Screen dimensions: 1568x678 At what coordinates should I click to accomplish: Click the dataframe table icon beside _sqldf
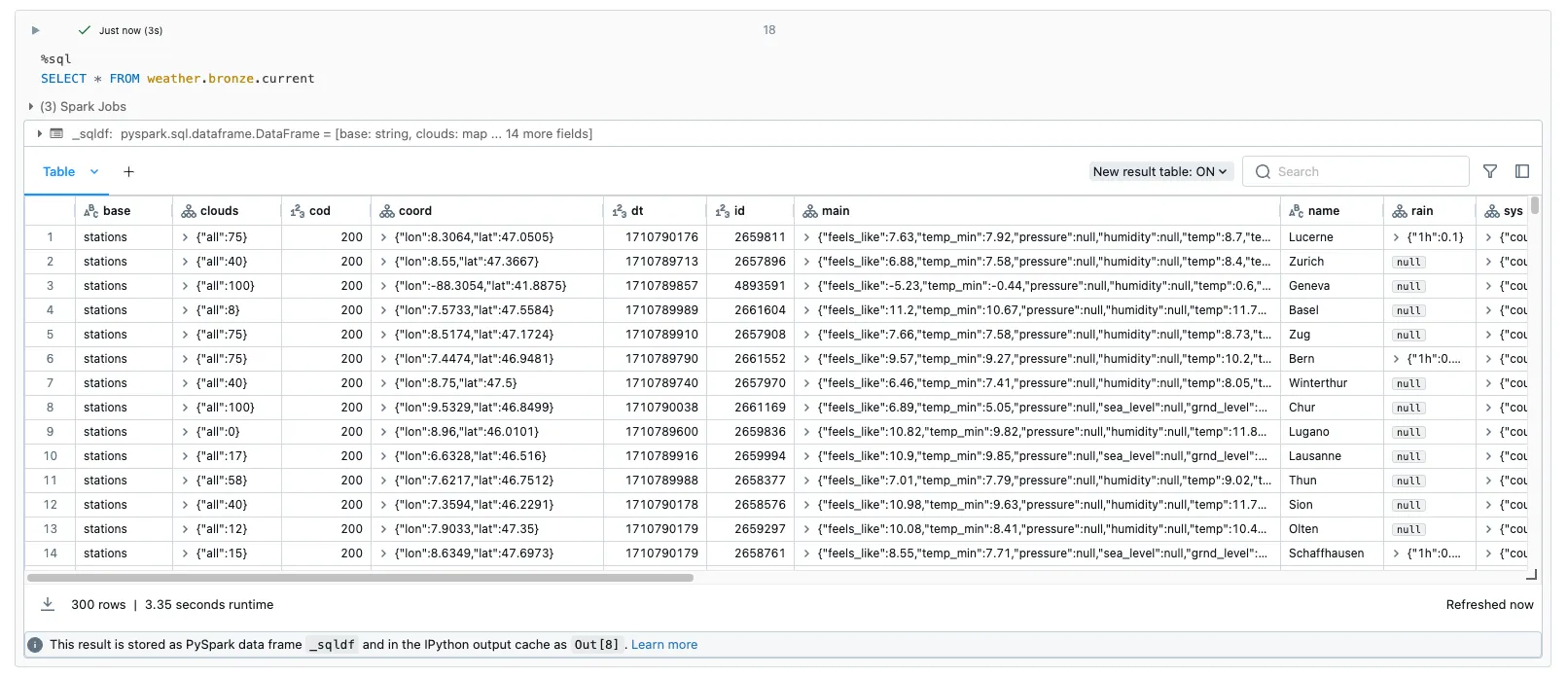(x=56, y=134)
